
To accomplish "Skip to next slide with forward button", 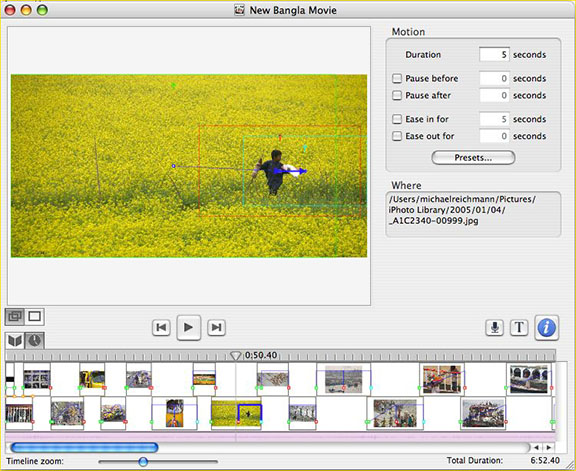I will (216, 327).
